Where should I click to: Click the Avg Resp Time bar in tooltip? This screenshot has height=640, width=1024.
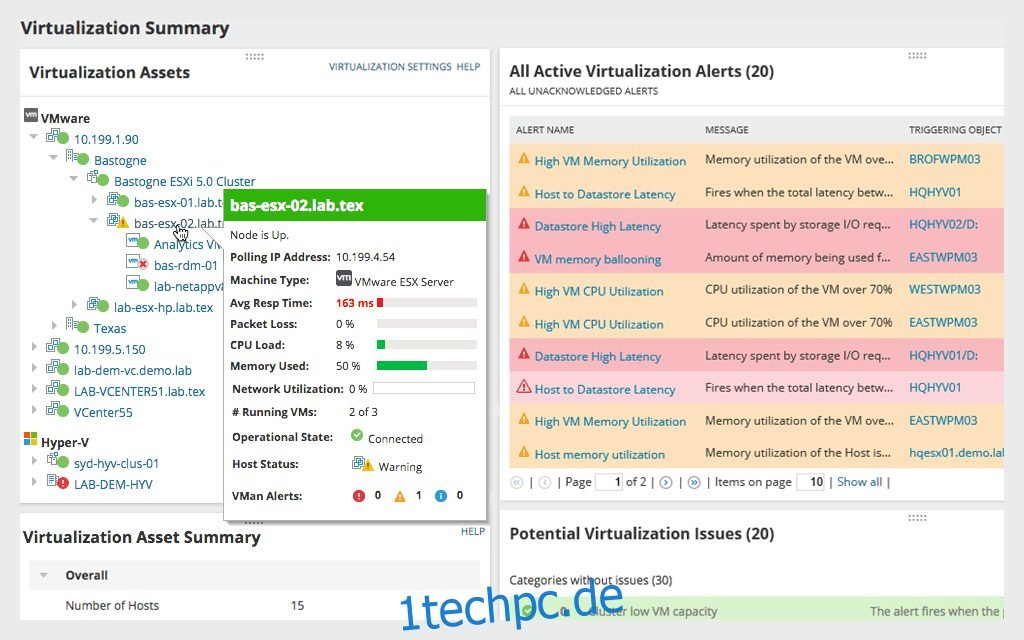coord(426,302)
